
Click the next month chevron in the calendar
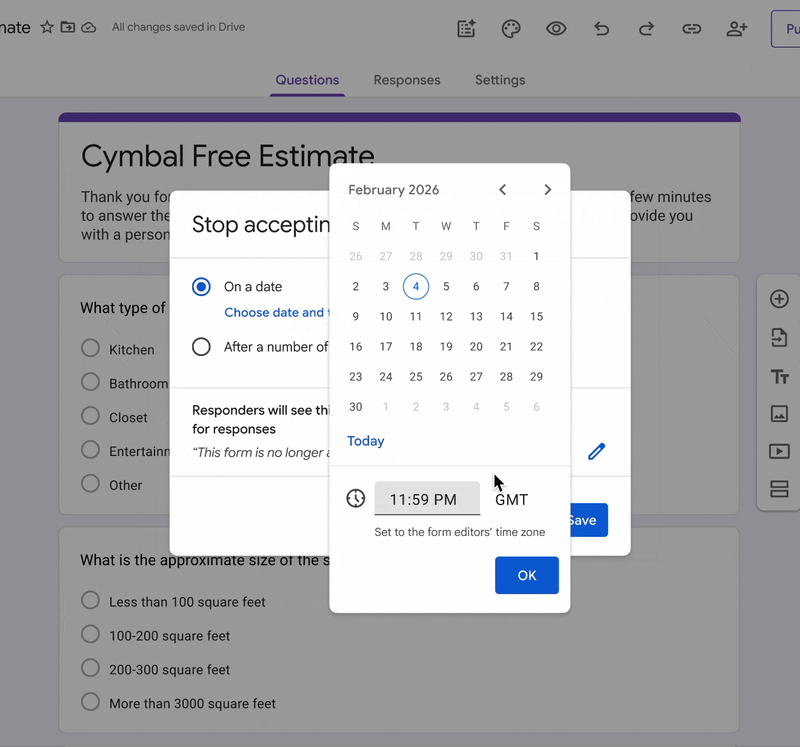pyautogui.click(x=547, y=189)
